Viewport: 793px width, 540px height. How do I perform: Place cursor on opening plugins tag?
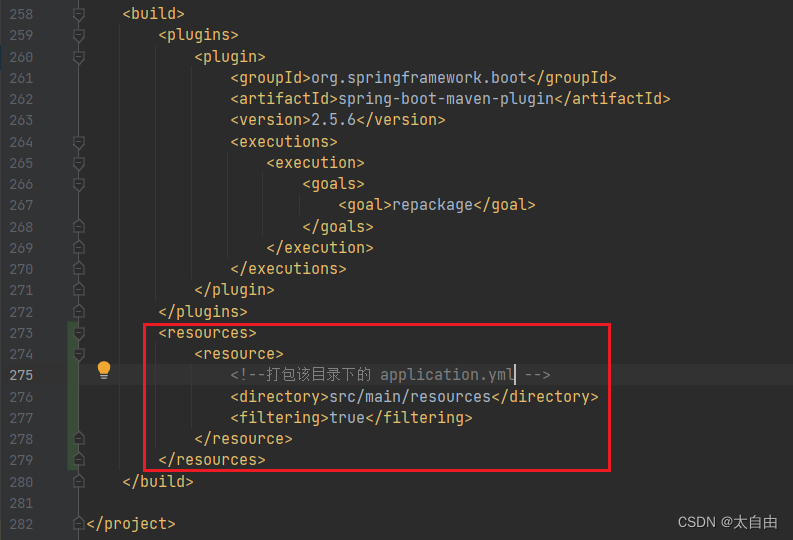tap(198, 35)
